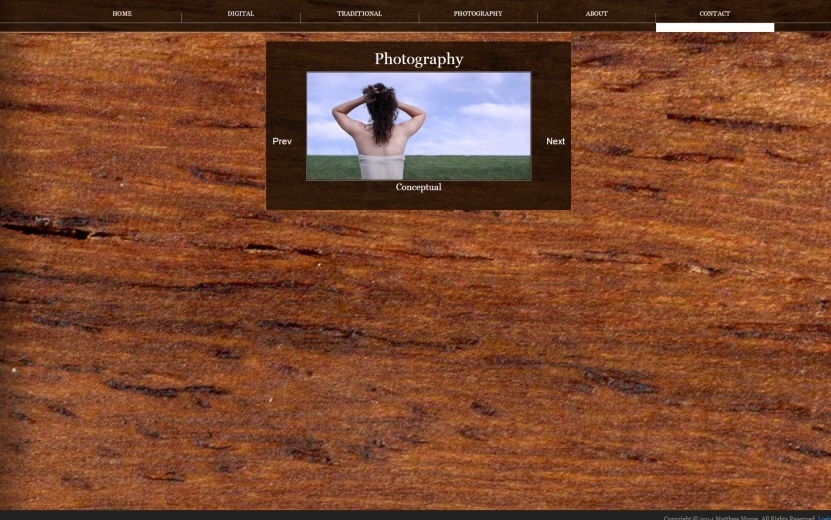831x520 pixels.
Task: Show the previous photo with Prev
Action: [x=282, y=141]
